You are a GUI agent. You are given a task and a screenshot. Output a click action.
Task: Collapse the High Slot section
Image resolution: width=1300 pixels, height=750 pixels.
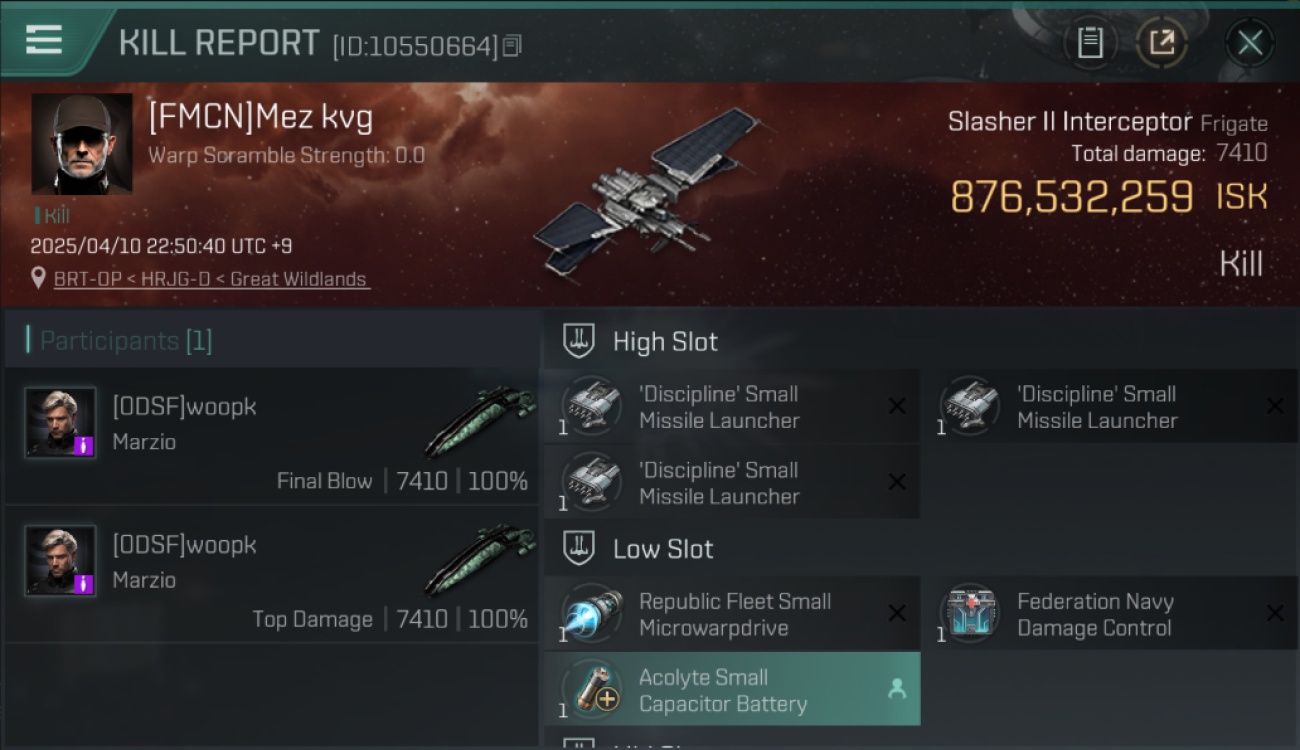pyautogui.click(x=579, y=341)
